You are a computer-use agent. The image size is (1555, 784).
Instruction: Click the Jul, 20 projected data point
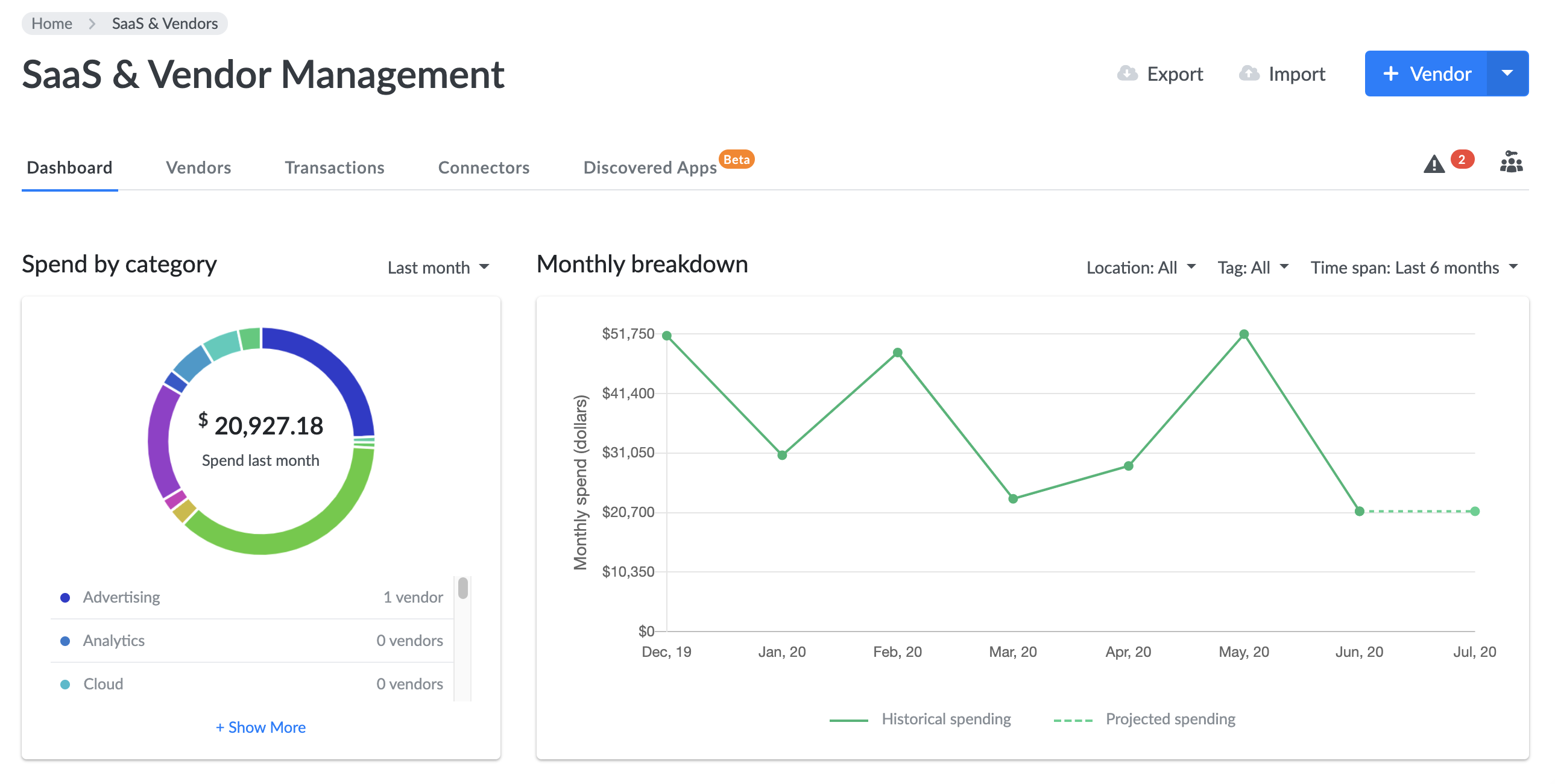pyautogui.click(x=1475, y=511)
